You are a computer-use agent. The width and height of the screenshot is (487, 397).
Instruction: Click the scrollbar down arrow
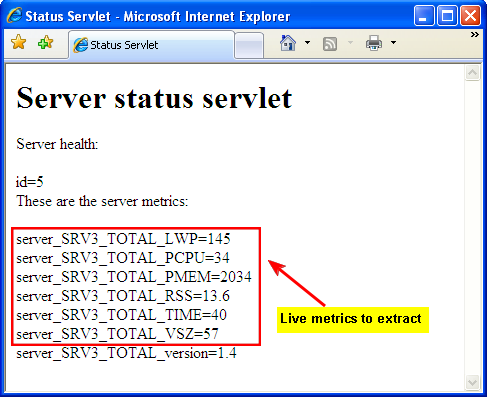click(472, 382)
